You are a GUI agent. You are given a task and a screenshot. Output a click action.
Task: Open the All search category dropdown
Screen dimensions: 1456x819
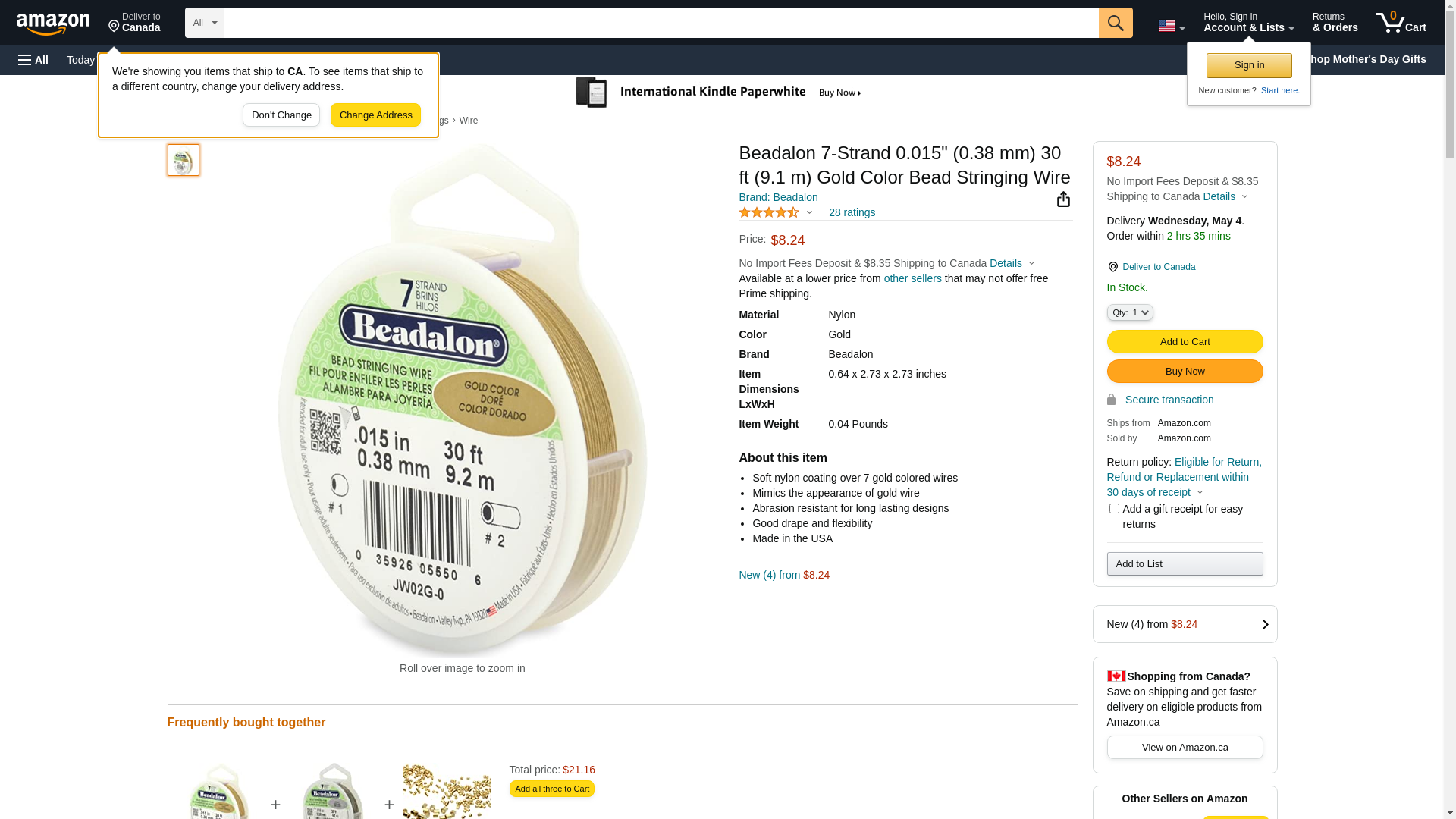(x=205, y=23)
